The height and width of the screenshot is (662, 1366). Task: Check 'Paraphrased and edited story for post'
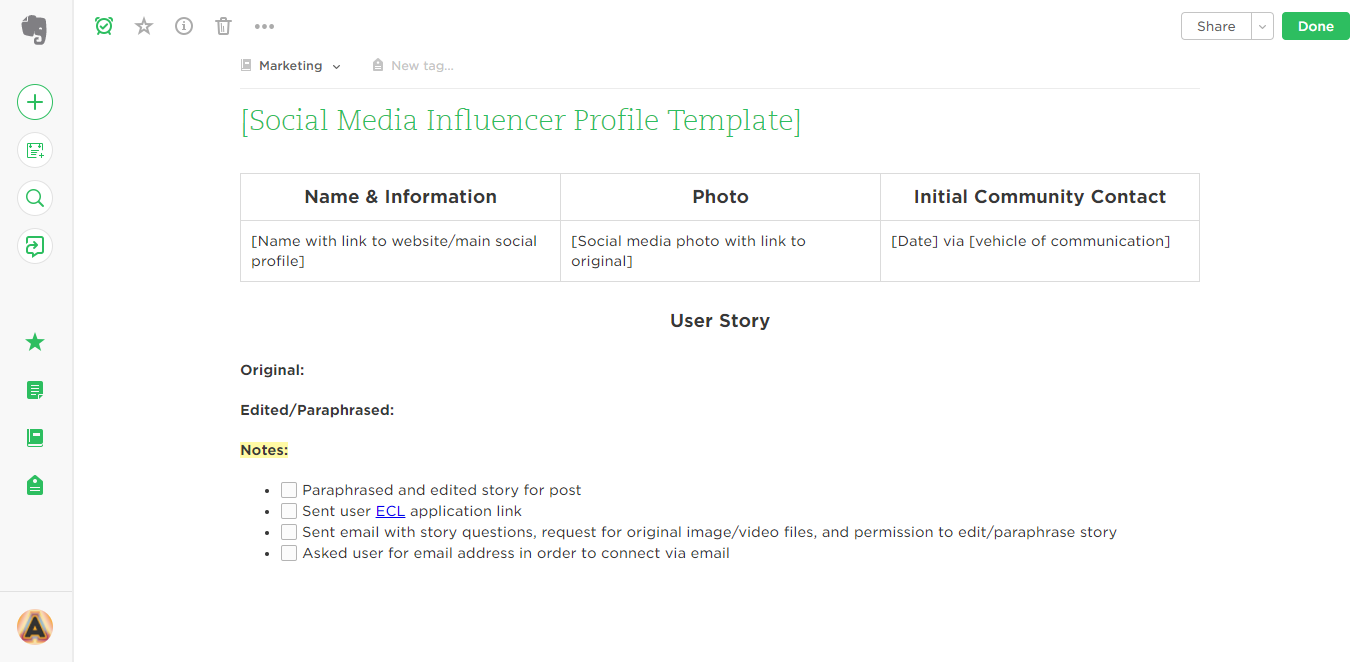coord(289,490)
